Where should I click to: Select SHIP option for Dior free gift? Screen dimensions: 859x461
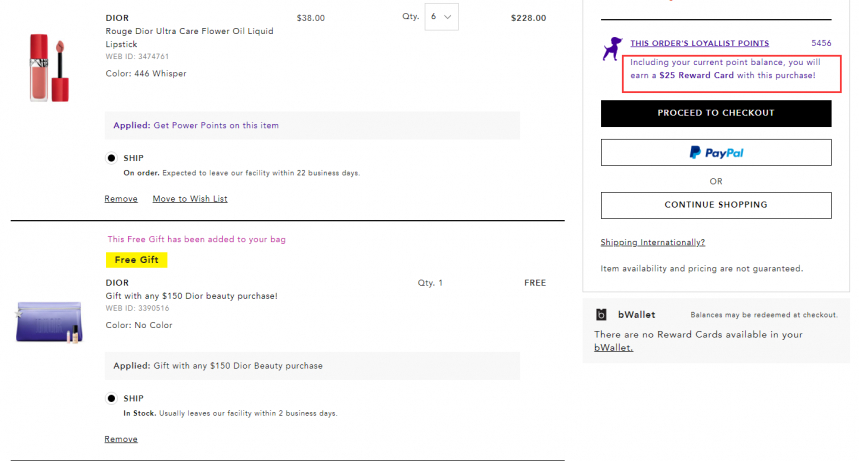(111, 399)
